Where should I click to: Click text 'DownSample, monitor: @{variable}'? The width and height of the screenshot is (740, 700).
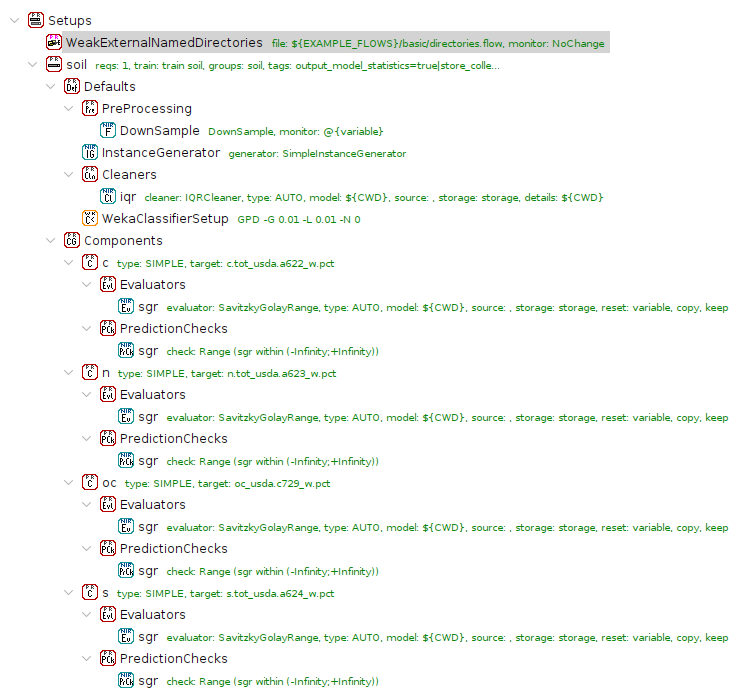(295, 131)
